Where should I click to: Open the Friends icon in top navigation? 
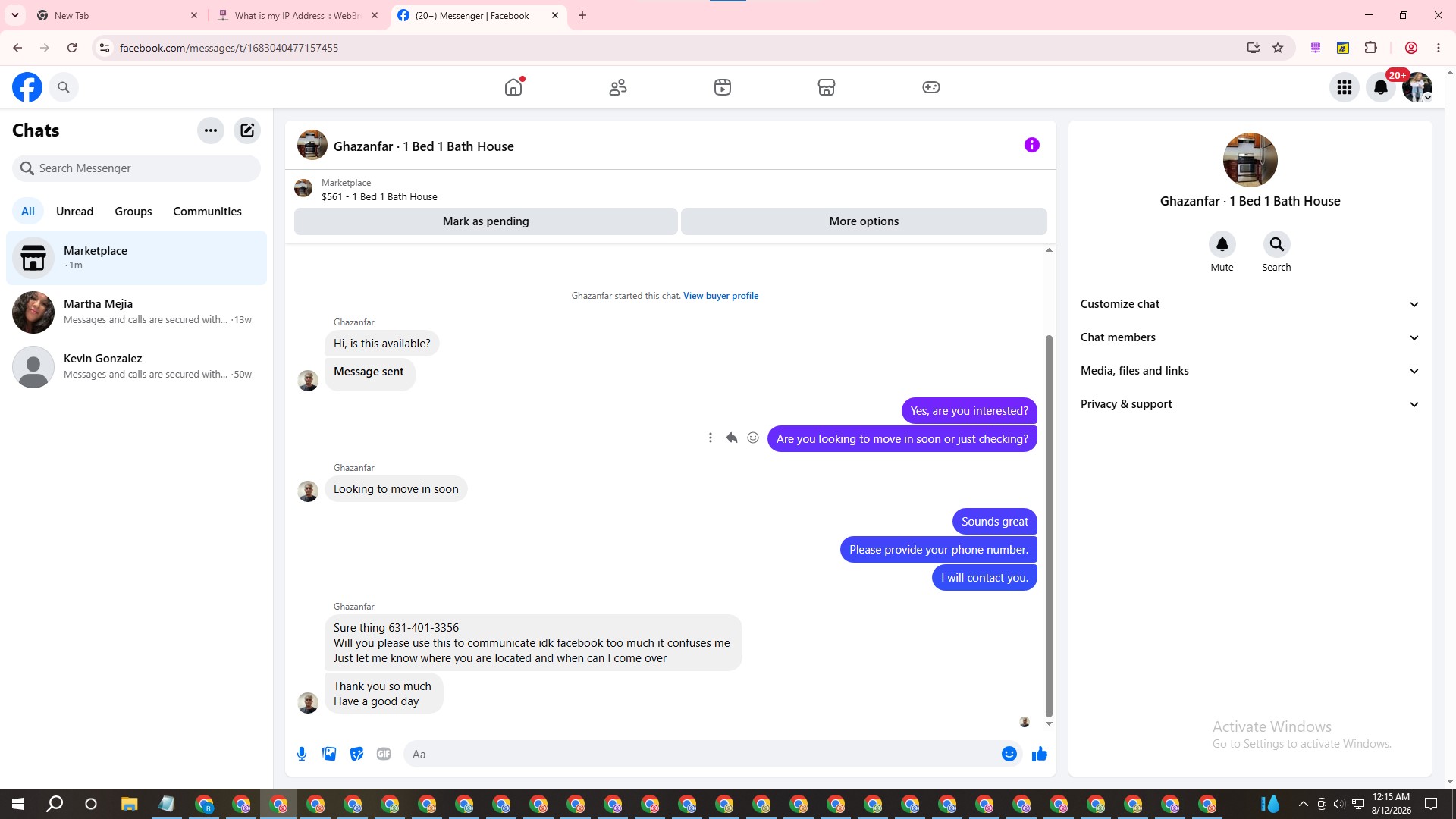click(x=618, y=87)
